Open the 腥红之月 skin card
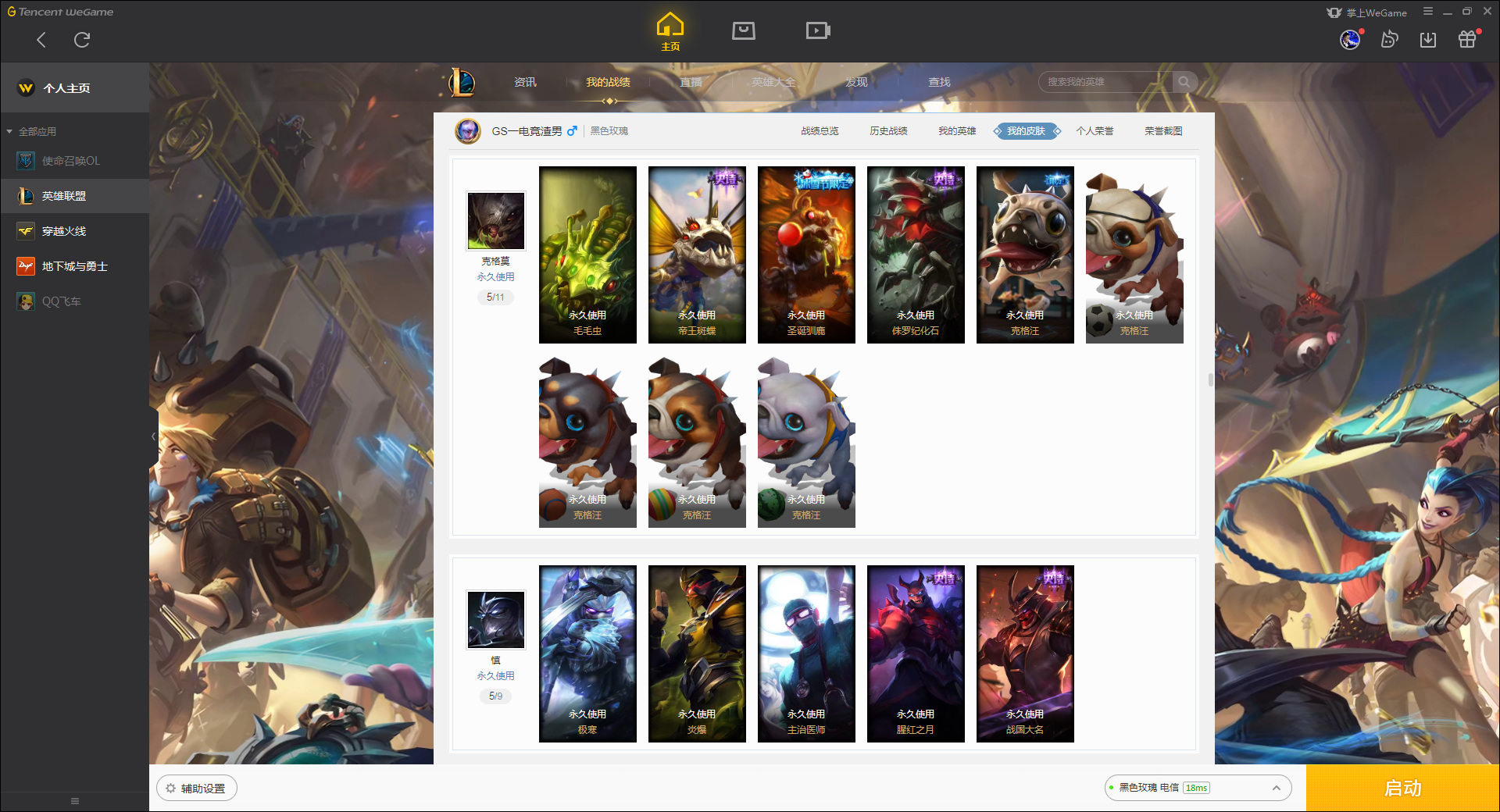 (916, 654)
